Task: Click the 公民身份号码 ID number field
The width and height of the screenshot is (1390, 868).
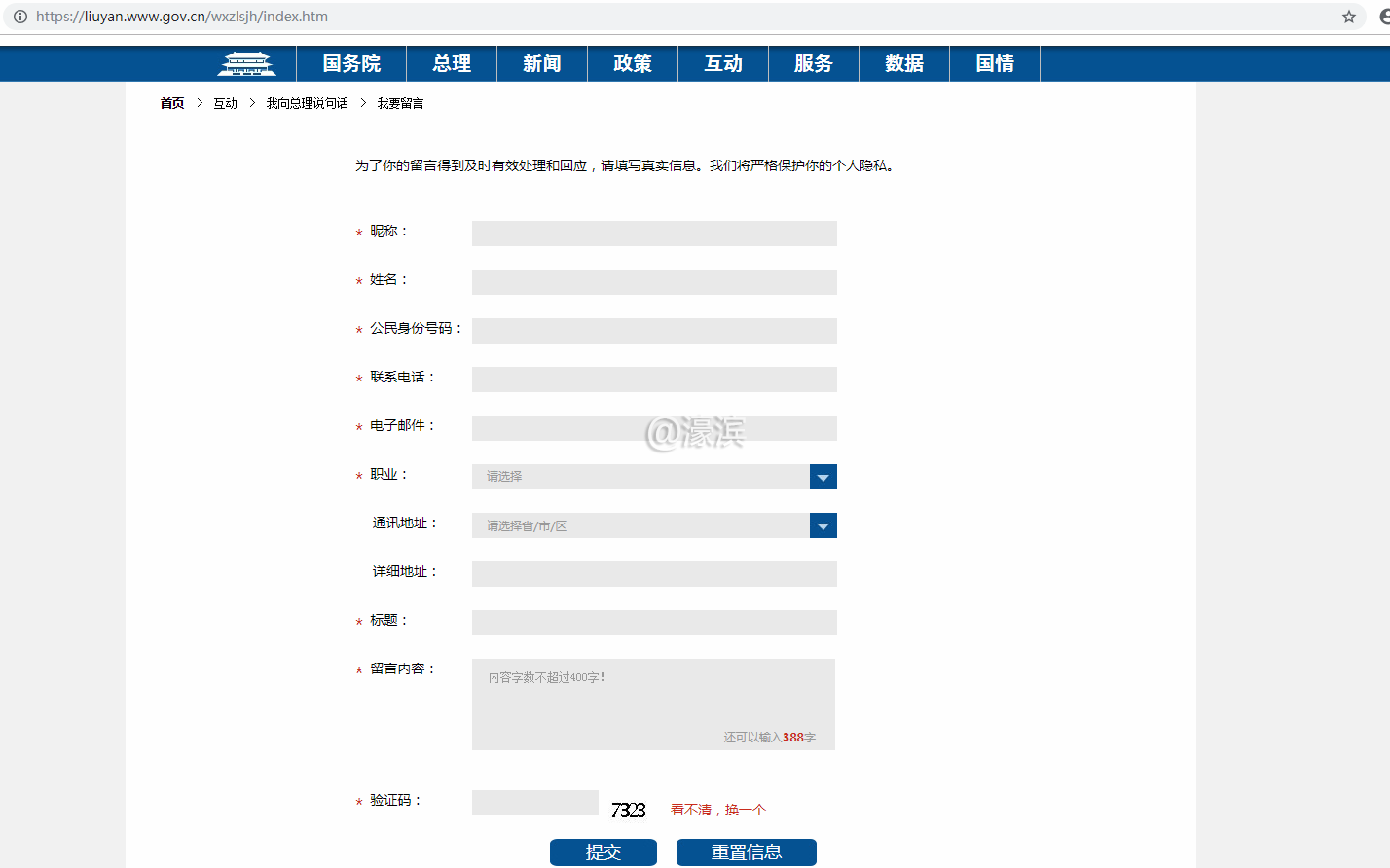Action: pos(654,331)
